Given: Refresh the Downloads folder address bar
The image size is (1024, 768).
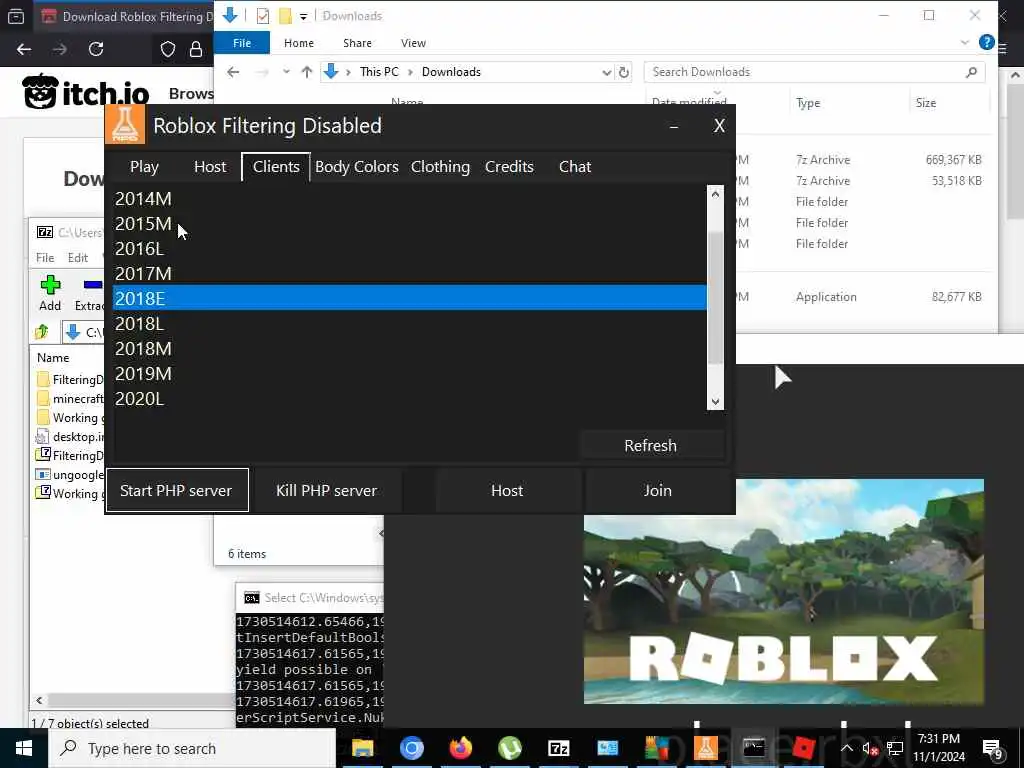Looking at the screenshot, I should click(624, 72).
